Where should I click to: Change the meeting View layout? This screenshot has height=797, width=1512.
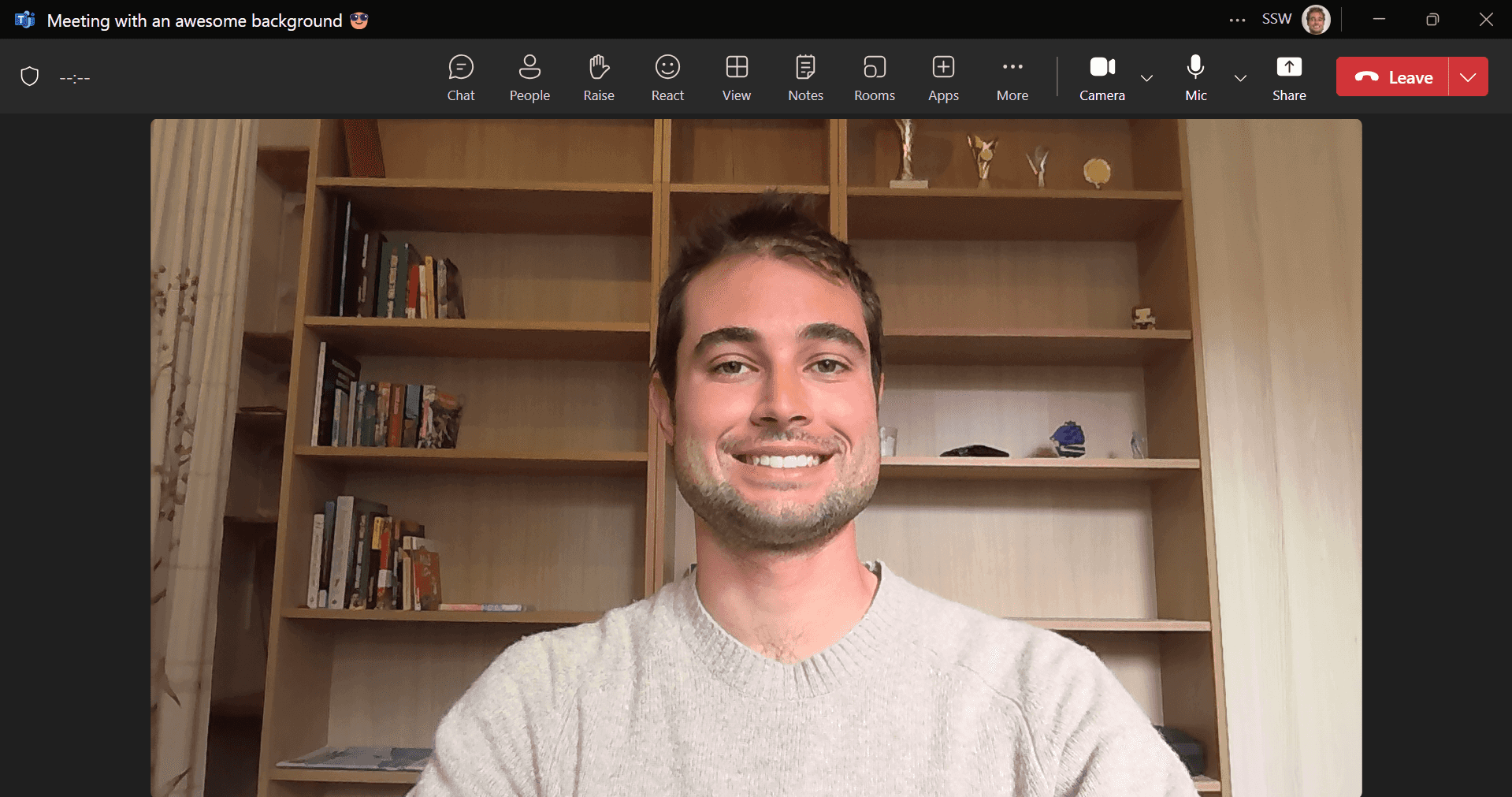pyautogui.click(x=736, y=77)
